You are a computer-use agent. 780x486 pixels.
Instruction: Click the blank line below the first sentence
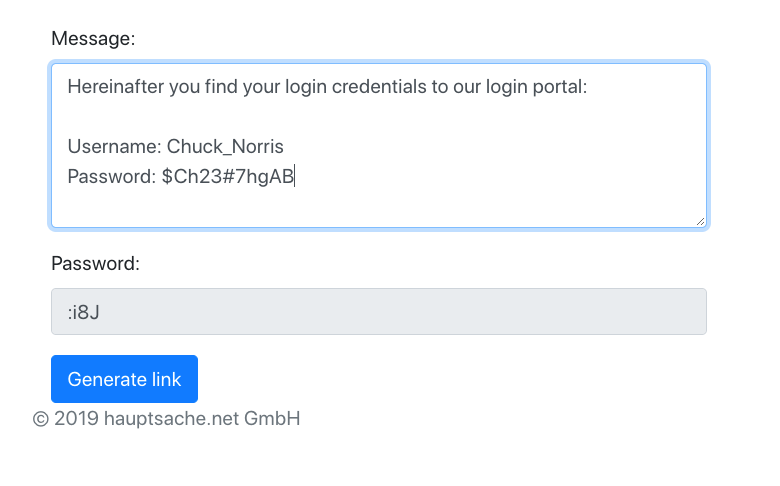click(379, 116)
